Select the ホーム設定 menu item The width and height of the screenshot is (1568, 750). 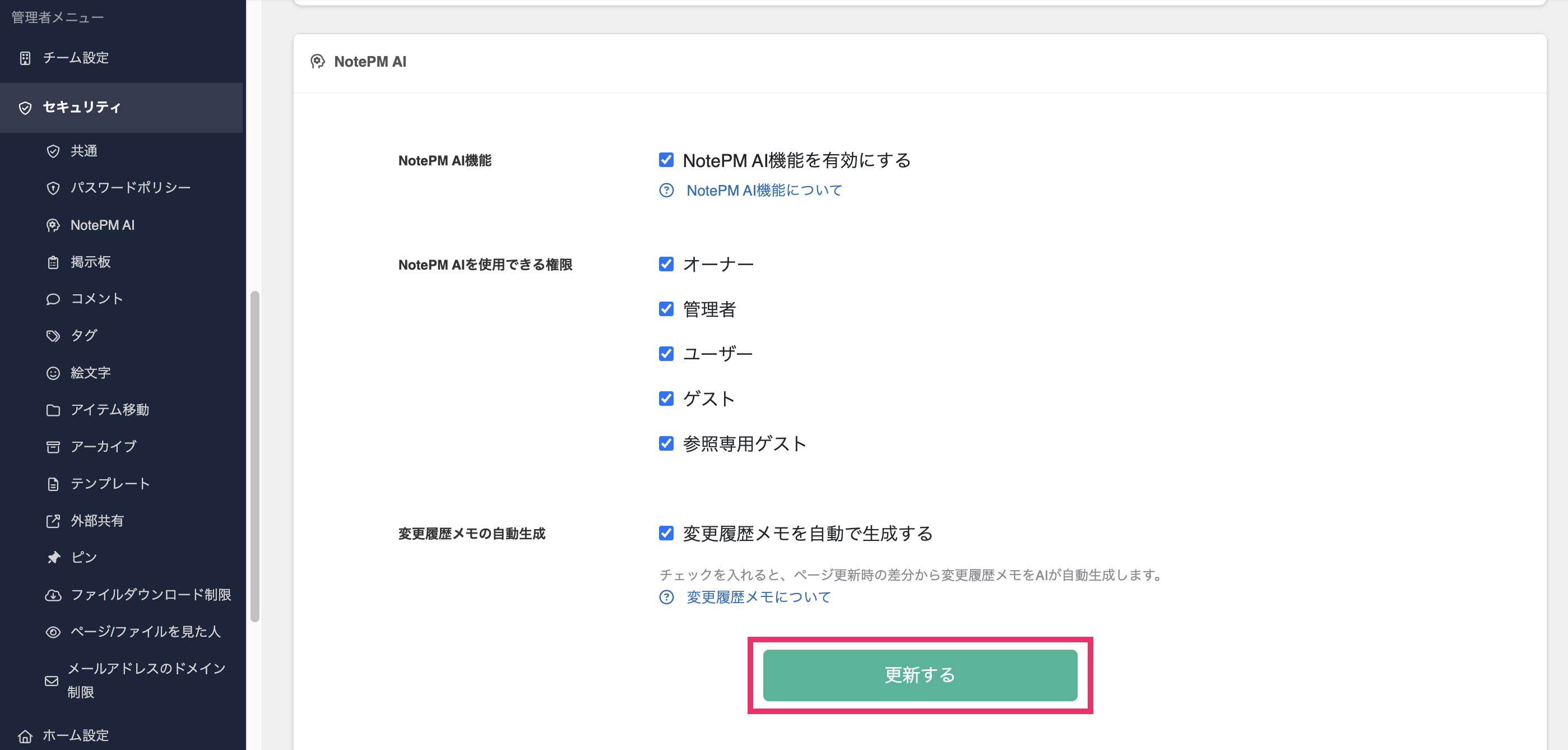click(x=76, y=735)
